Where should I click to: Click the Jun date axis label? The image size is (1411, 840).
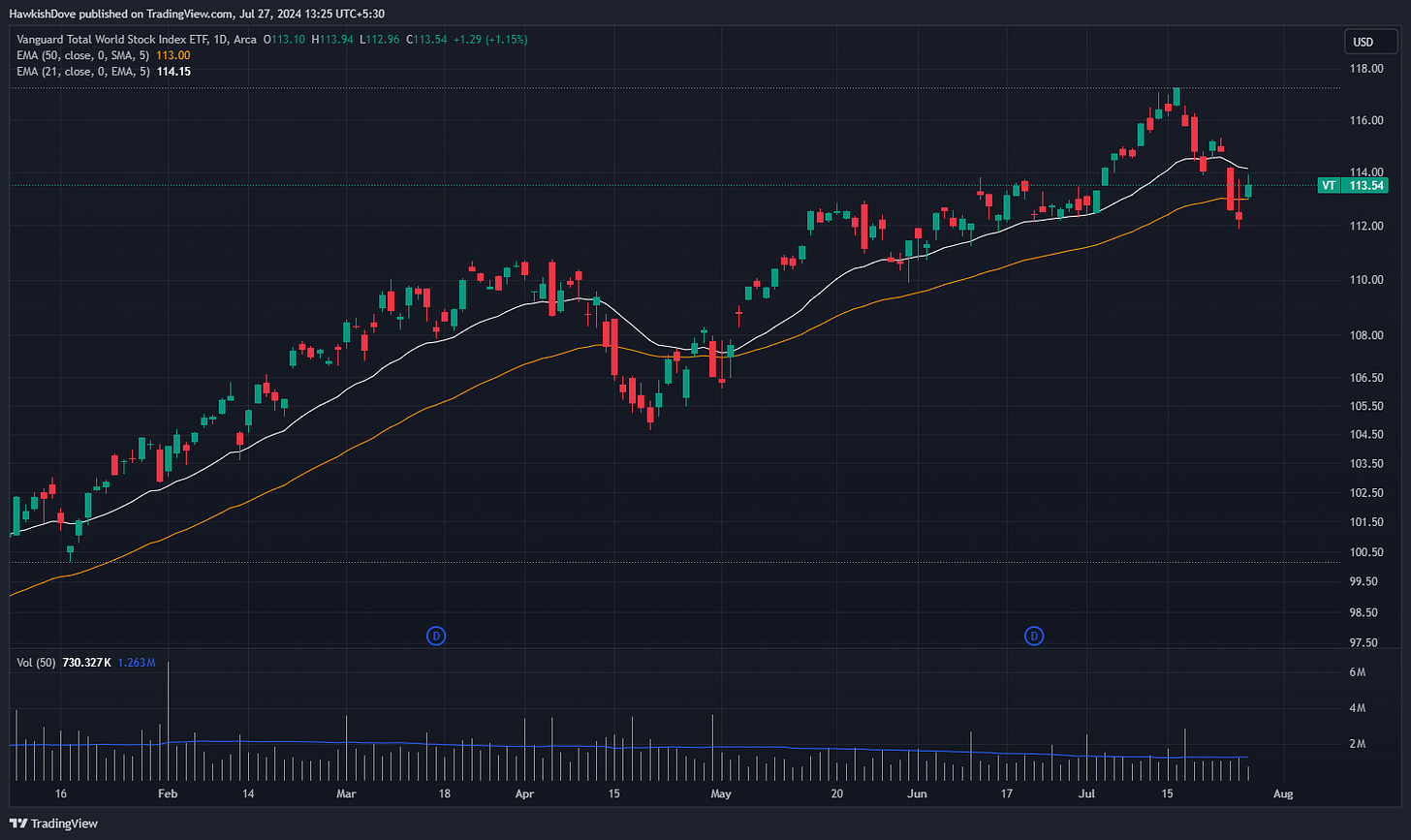(918, 793)
